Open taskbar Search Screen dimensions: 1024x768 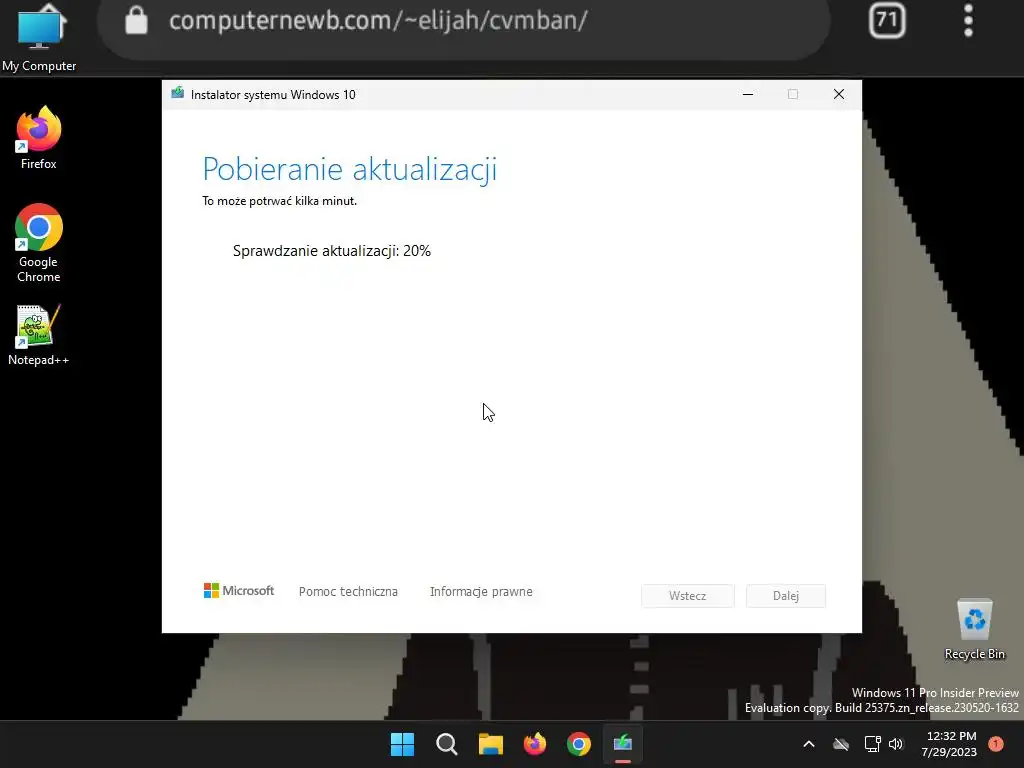click(x=447, y=744)
